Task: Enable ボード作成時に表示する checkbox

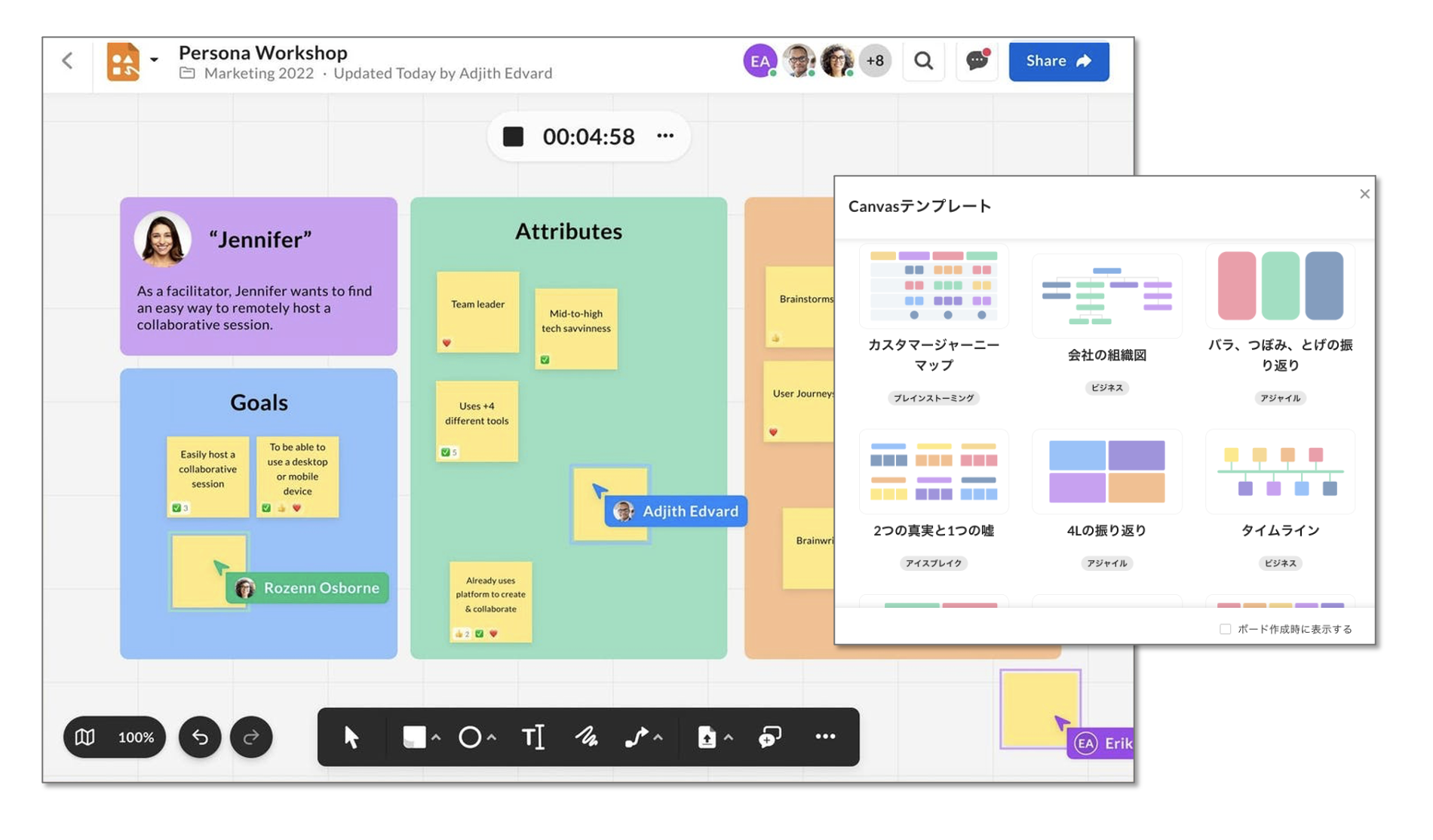Action: point(1224,628)
